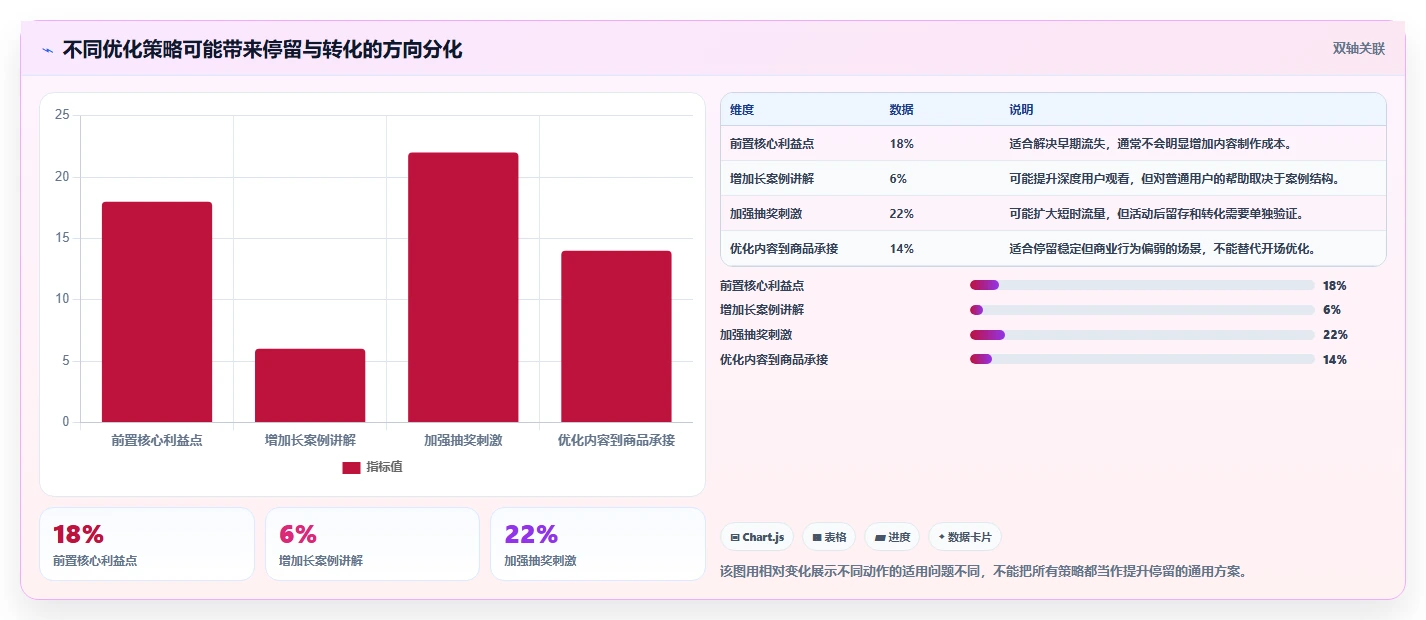Click the progress icon in 进度 tag
Image resolution: width=1426 pixels, height=620 pixels.
(880, 538)
